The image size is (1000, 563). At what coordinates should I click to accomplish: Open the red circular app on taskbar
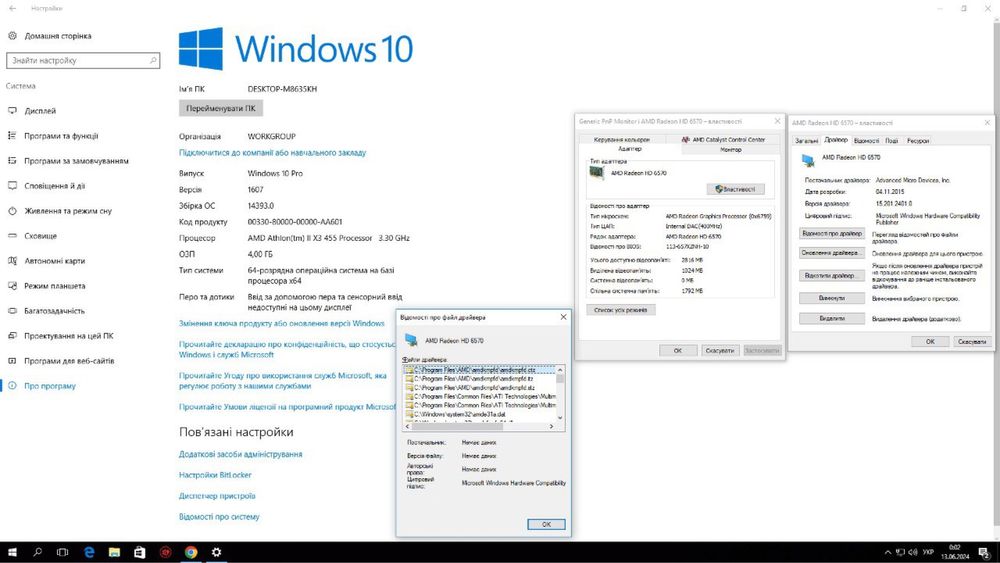[165, 552]
